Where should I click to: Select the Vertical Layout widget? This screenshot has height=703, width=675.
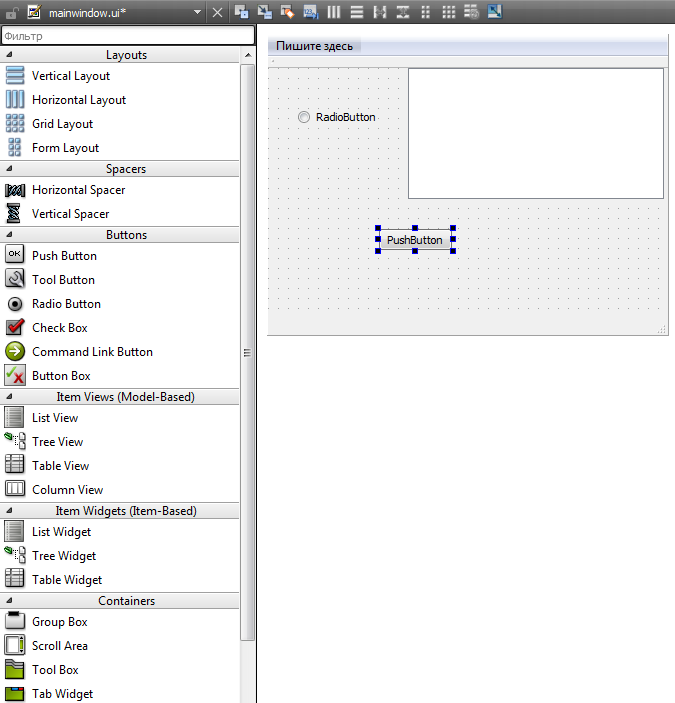tap(120, 76)
